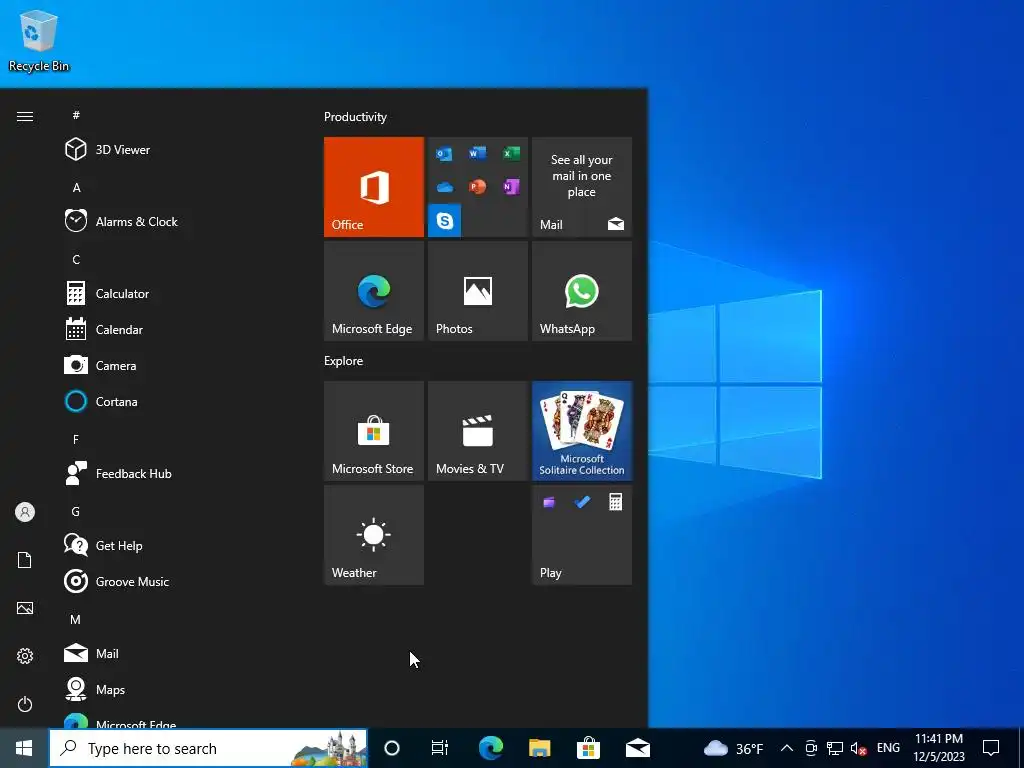Open the Play folder tile
1024x768 pixels.
[582, 535]
